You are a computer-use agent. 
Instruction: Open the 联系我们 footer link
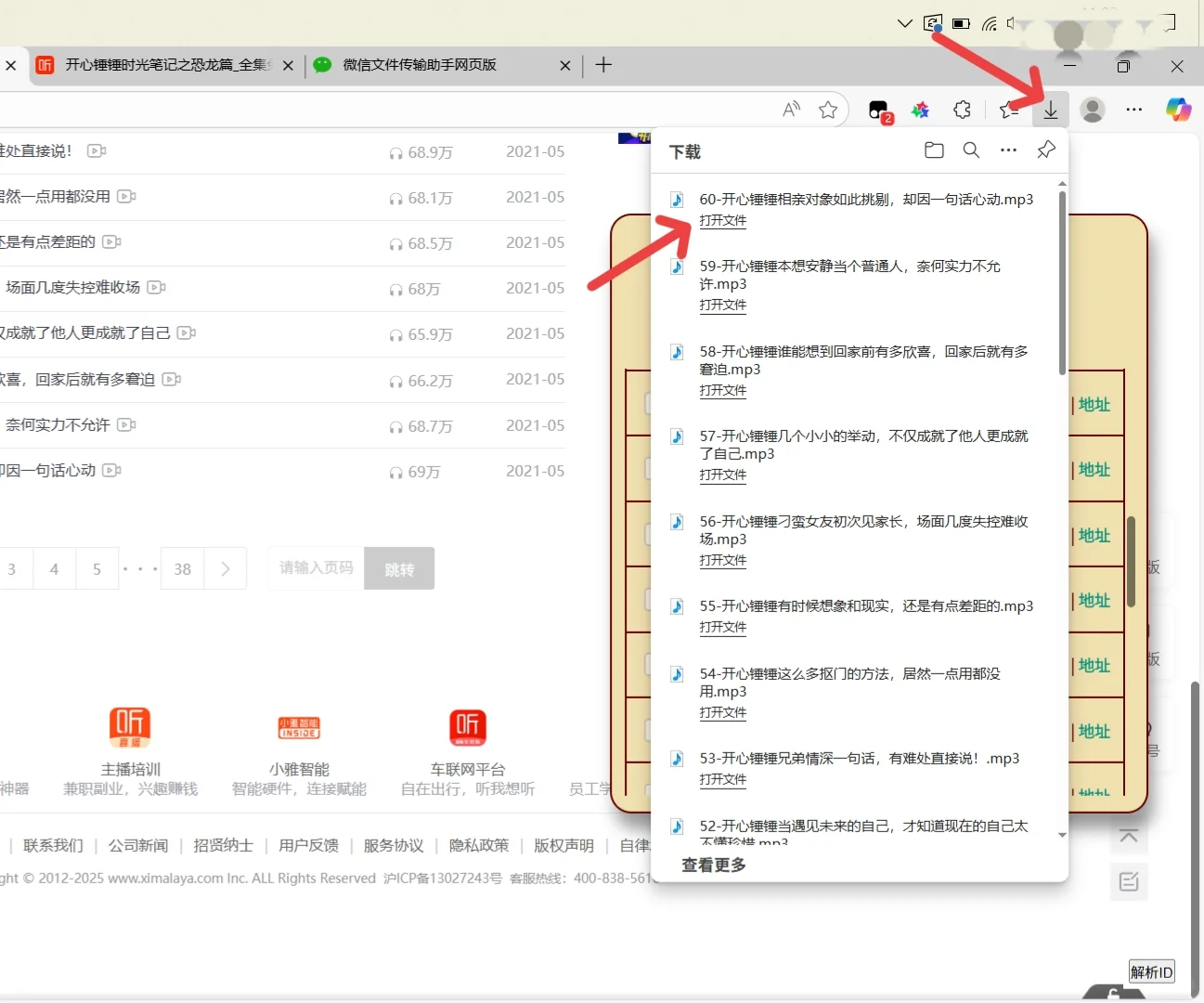53,846
